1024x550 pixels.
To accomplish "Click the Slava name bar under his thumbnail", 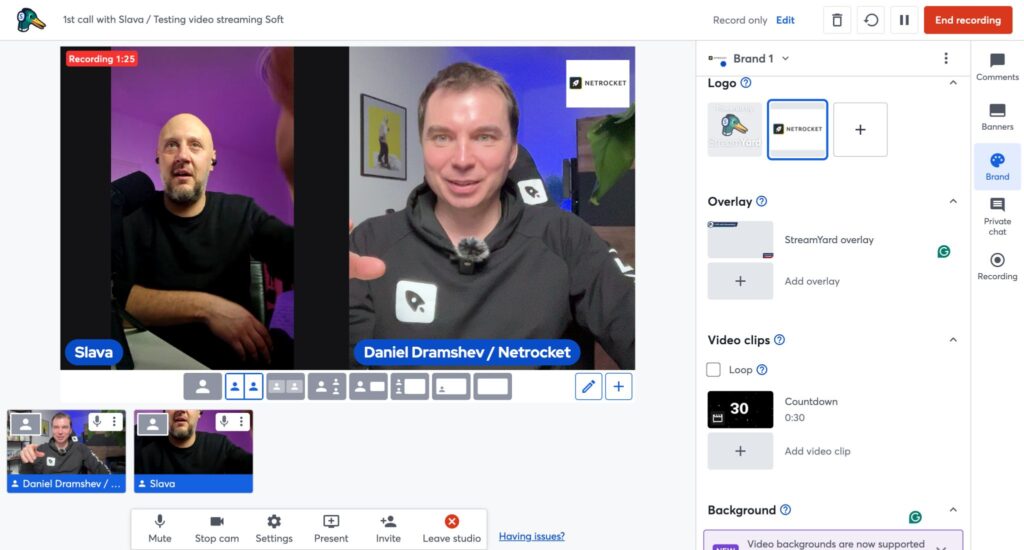I will coord(193,483).
